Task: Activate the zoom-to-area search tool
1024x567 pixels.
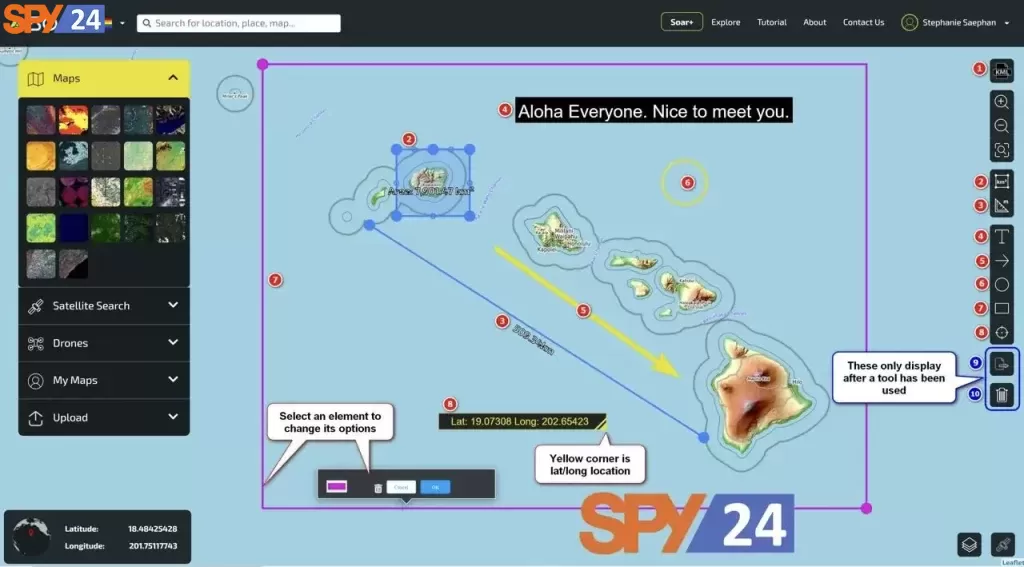Action: click(1001, 150)
